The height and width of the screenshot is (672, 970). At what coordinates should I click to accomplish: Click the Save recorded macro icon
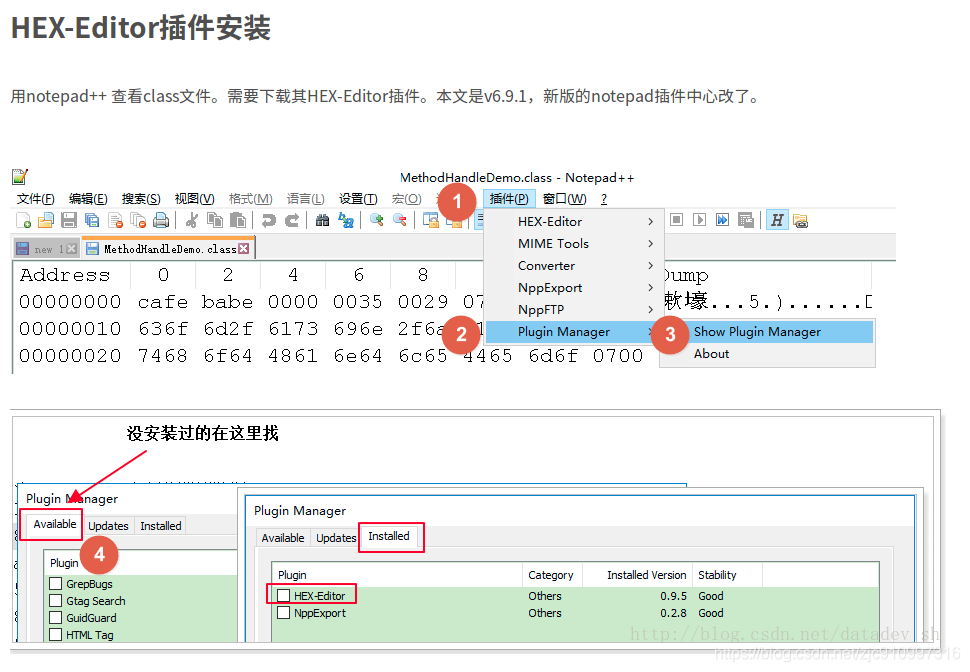(745, 220)
